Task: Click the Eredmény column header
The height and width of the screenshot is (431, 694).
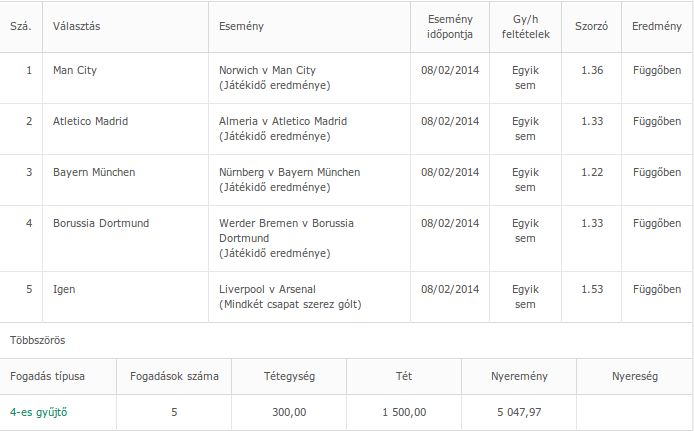Action: point(657,25)
